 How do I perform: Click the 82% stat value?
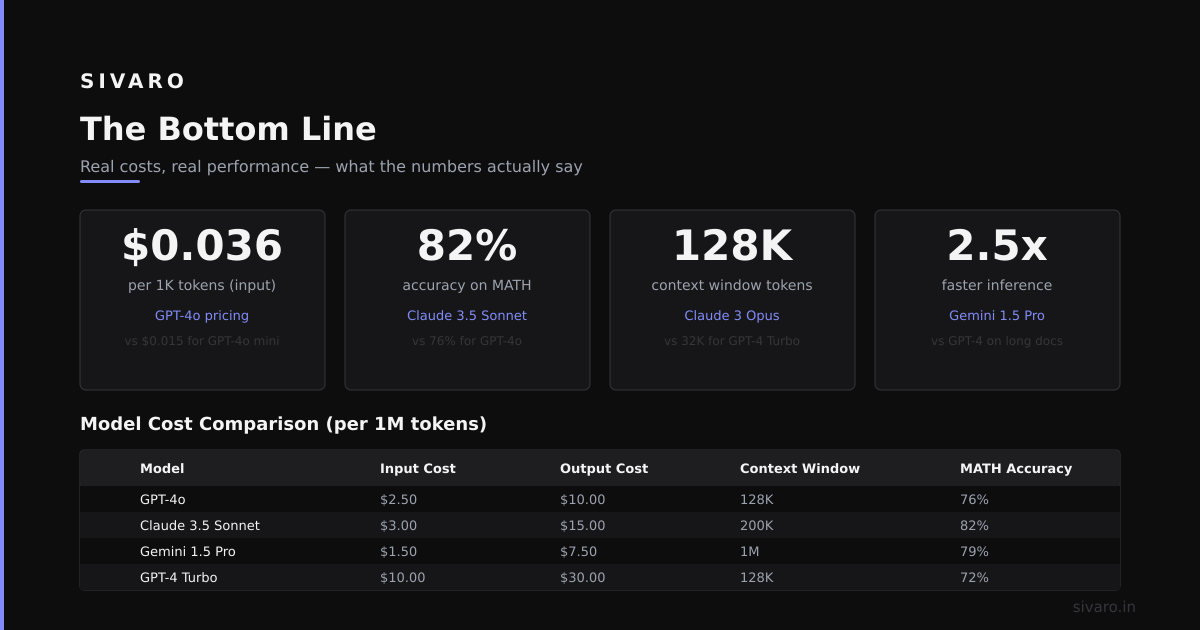pos(467,246)
